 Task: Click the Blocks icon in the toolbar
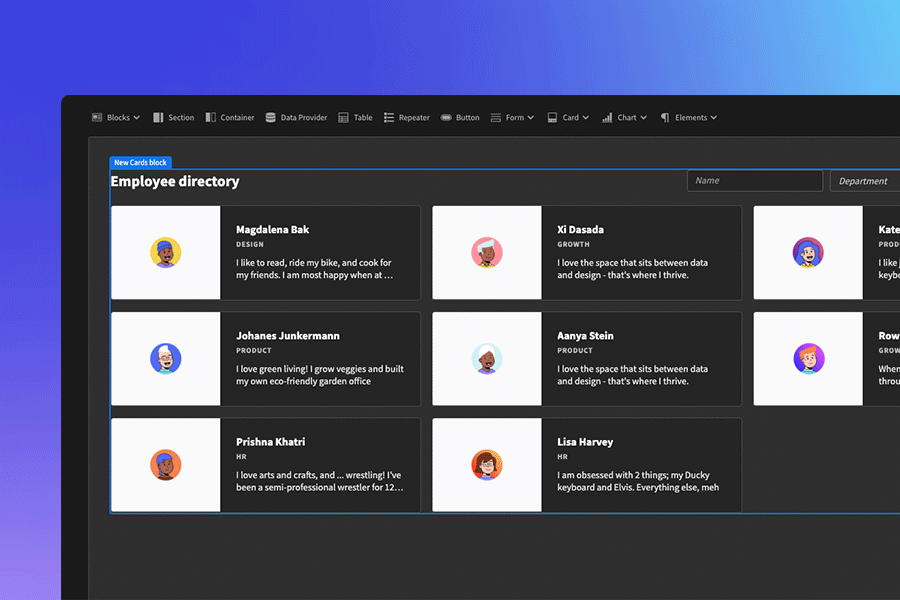click(x=96, y=117)
